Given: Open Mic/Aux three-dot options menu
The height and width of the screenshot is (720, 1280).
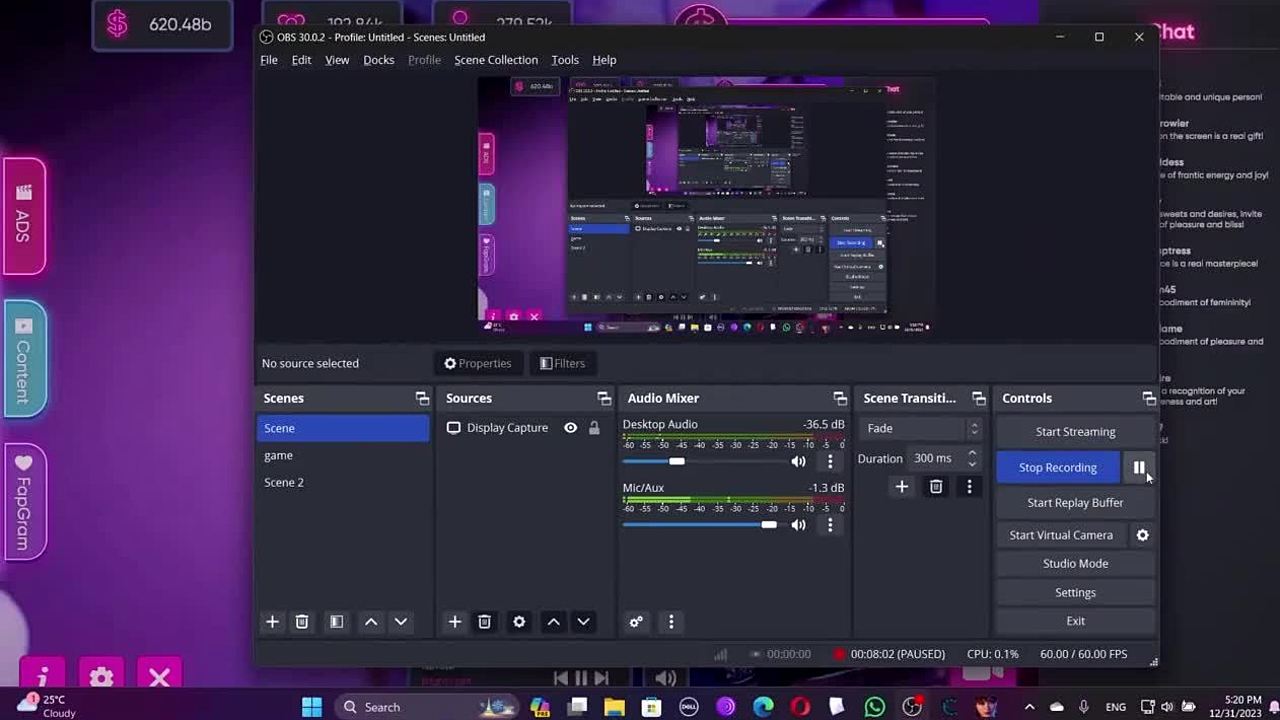Looking at the screenshot, I should tap(829, 525).
